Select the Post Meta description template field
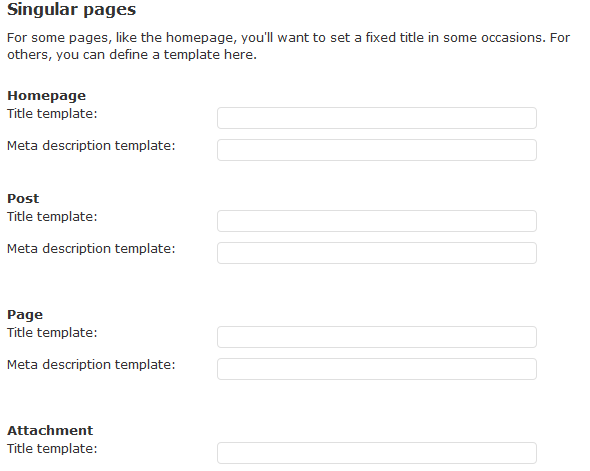The image size is (590, 471). pos(377,253)
